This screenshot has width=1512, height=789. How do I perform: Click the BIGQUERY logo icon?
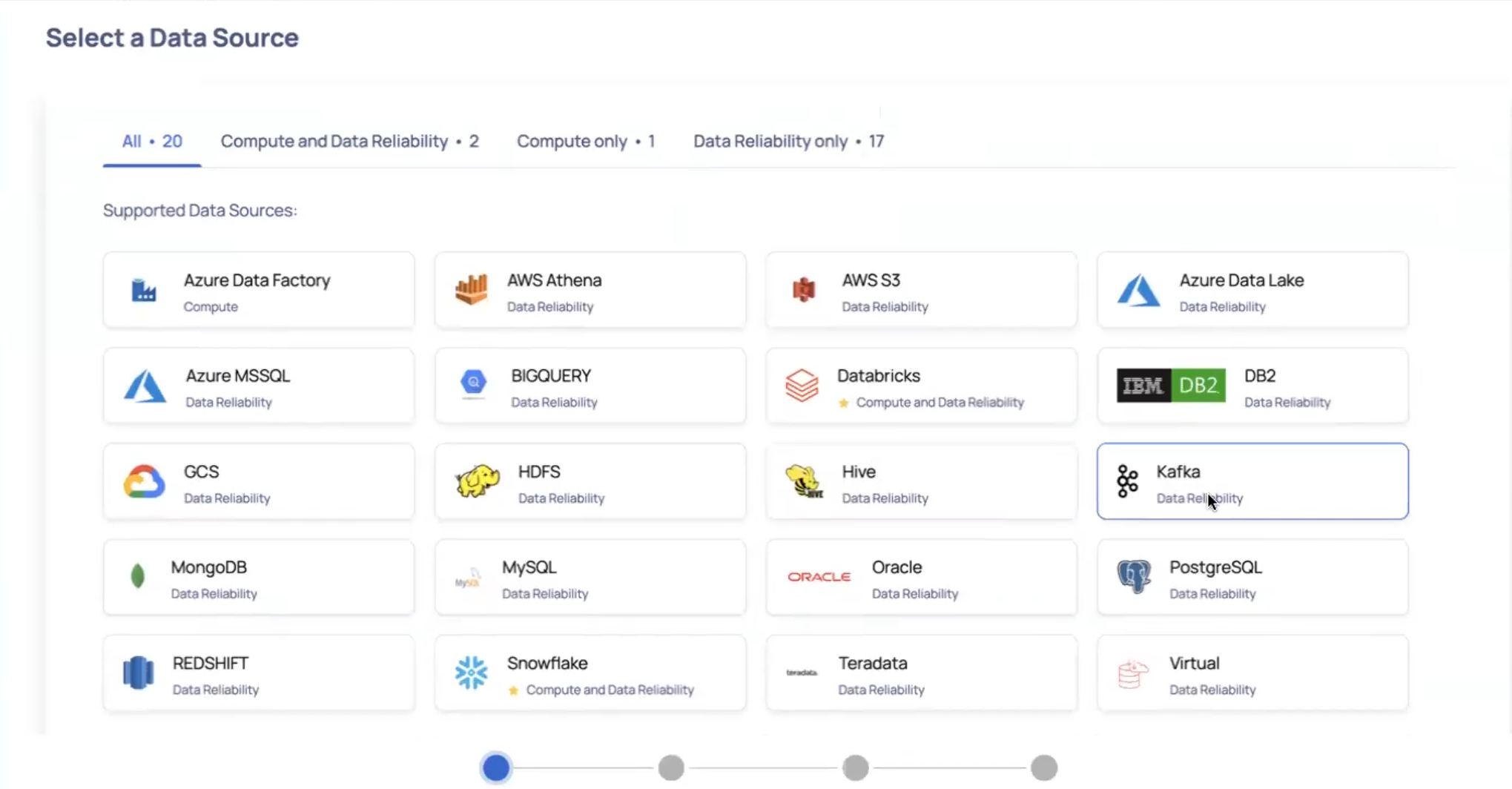click(473, 383)
